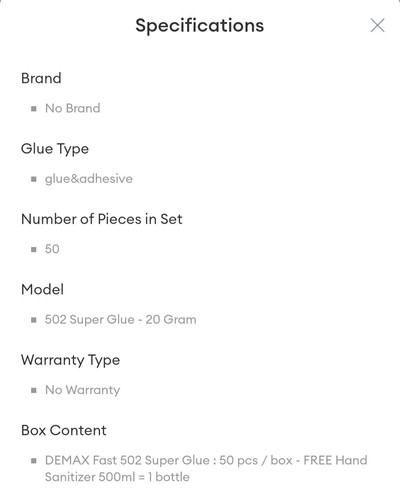Click the 50 pieces value
Image resolution: width=400 pixels, height=500 pixels.
52,249
